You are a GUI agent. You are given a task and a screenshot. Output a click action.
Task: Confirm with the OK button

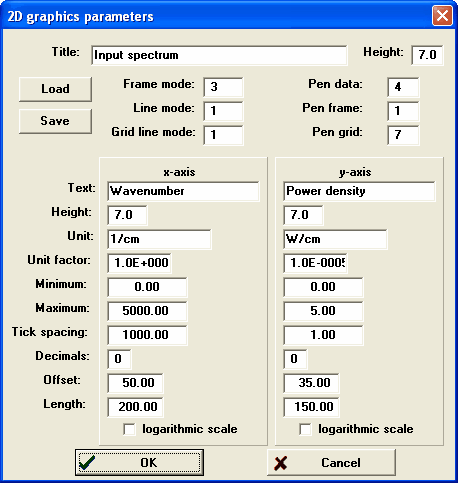click(x=139, y=462)
